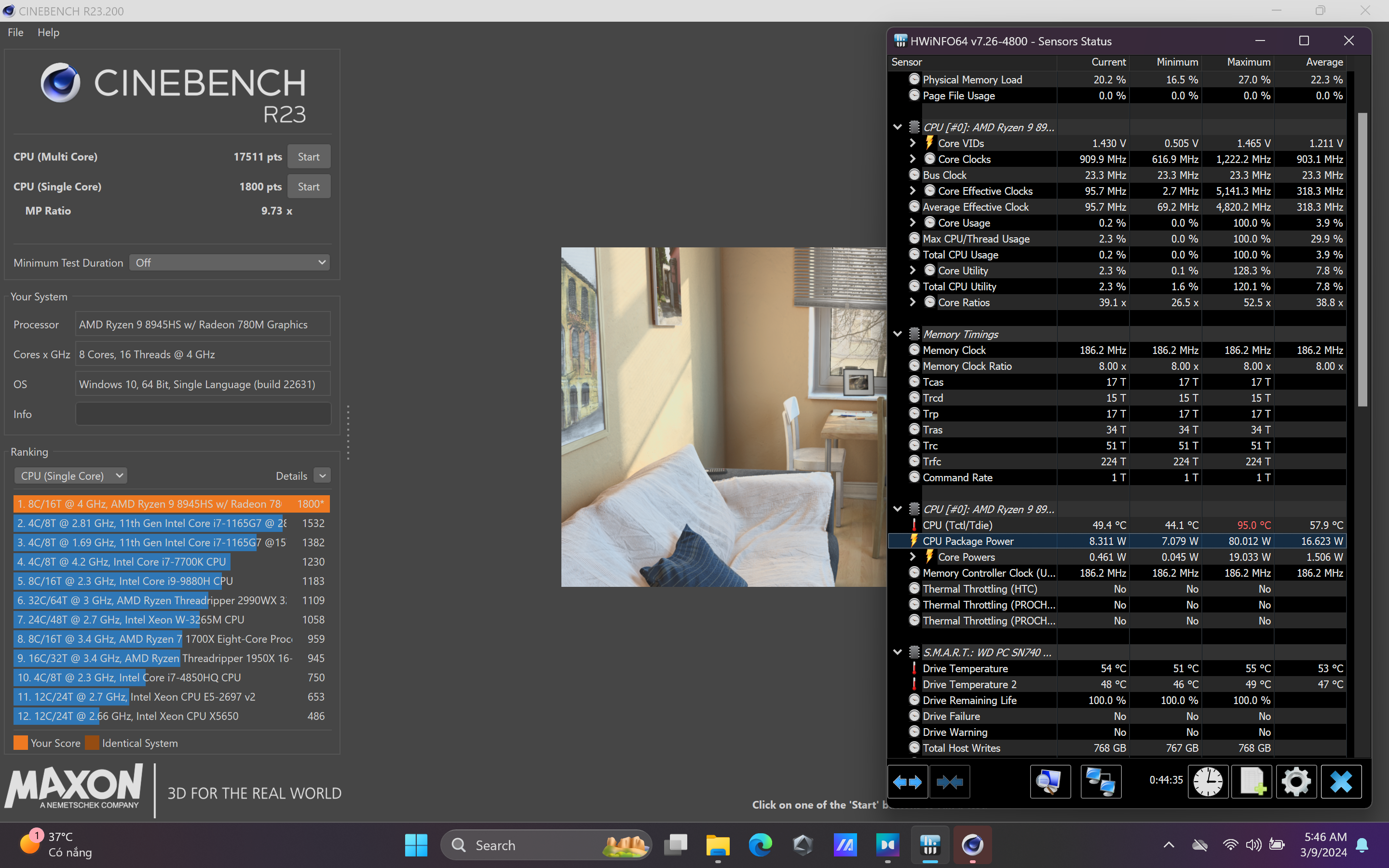
Task: Open the Help menu
Action: 48,32
